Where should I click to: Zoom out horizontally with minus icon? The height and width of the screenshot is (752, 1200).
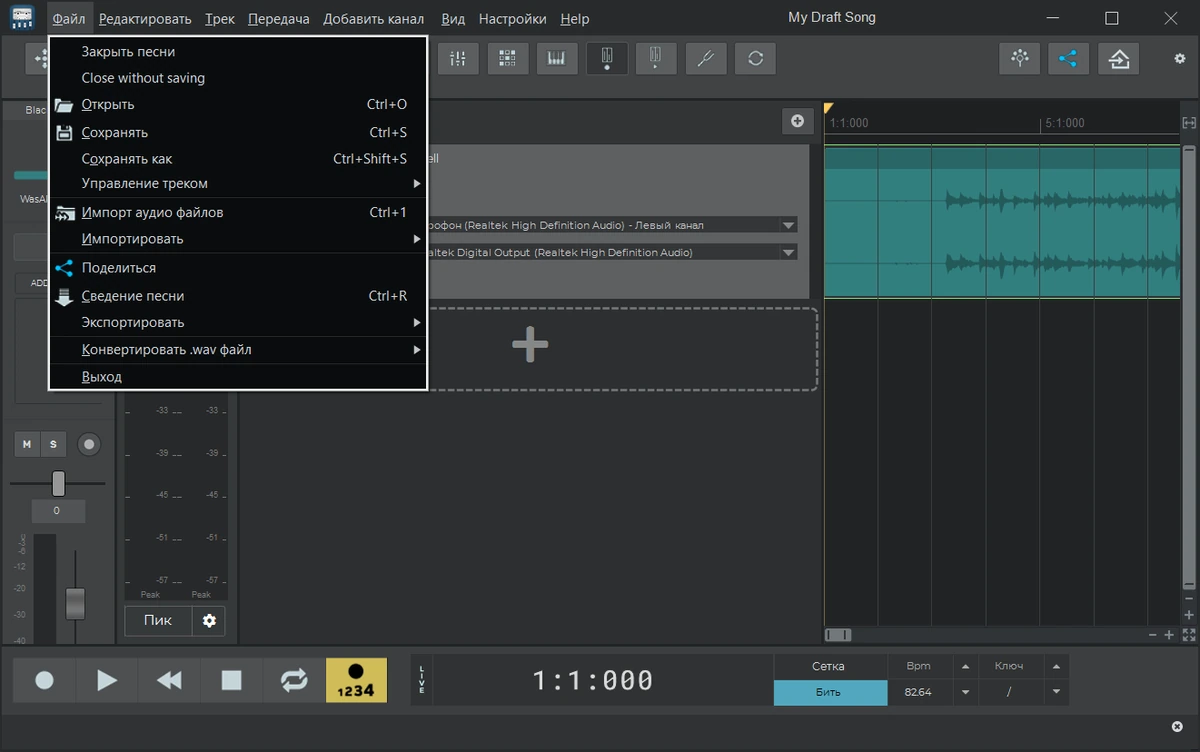pos(1152,635)
